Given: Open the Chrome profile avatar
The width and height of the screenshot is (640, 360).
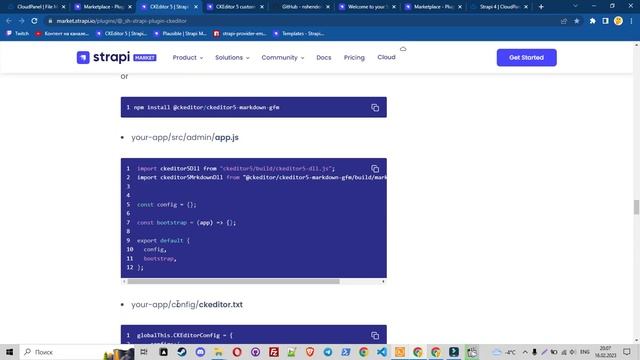Looking at the screenshot, I should point(618,21).
